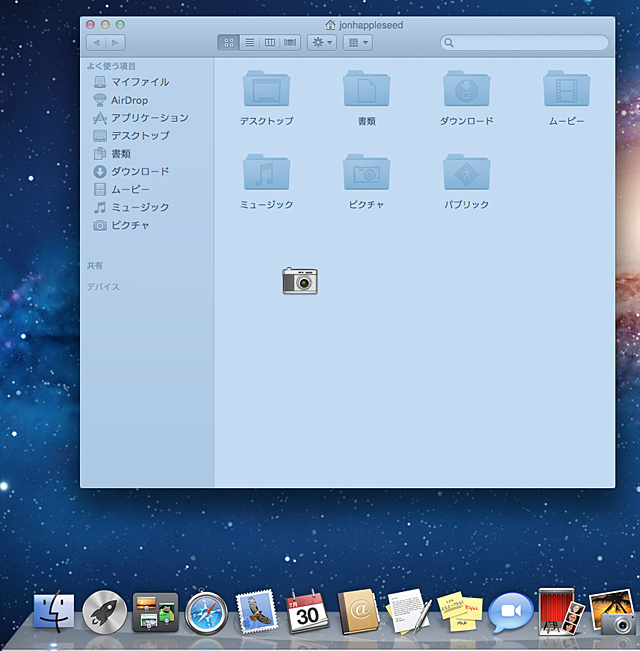
Task: Switch to icon view mode
Action: [228, 43]
